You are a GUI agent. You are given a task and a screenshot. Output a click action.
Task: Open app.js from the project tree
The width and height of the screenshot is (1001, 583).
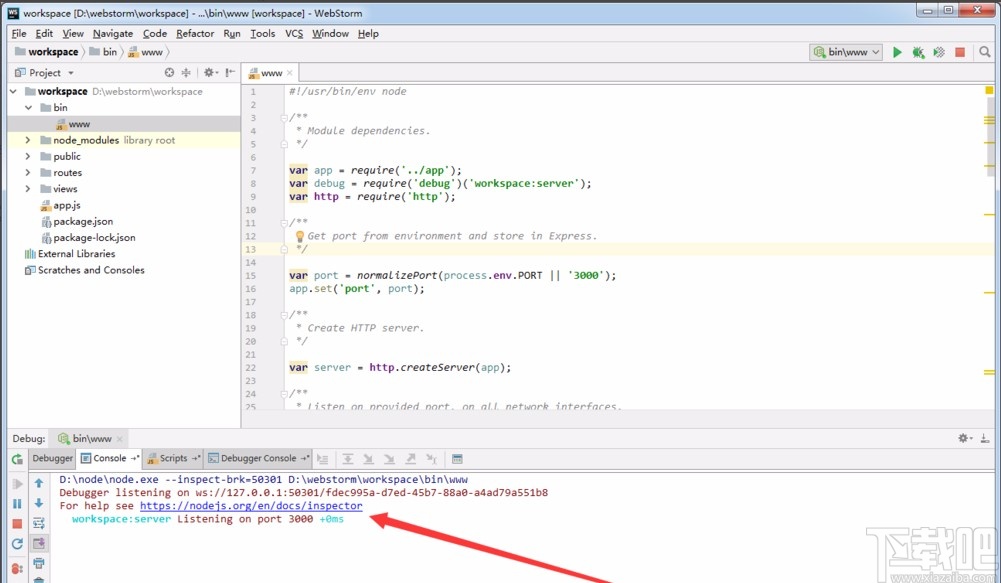coord(66,205)
